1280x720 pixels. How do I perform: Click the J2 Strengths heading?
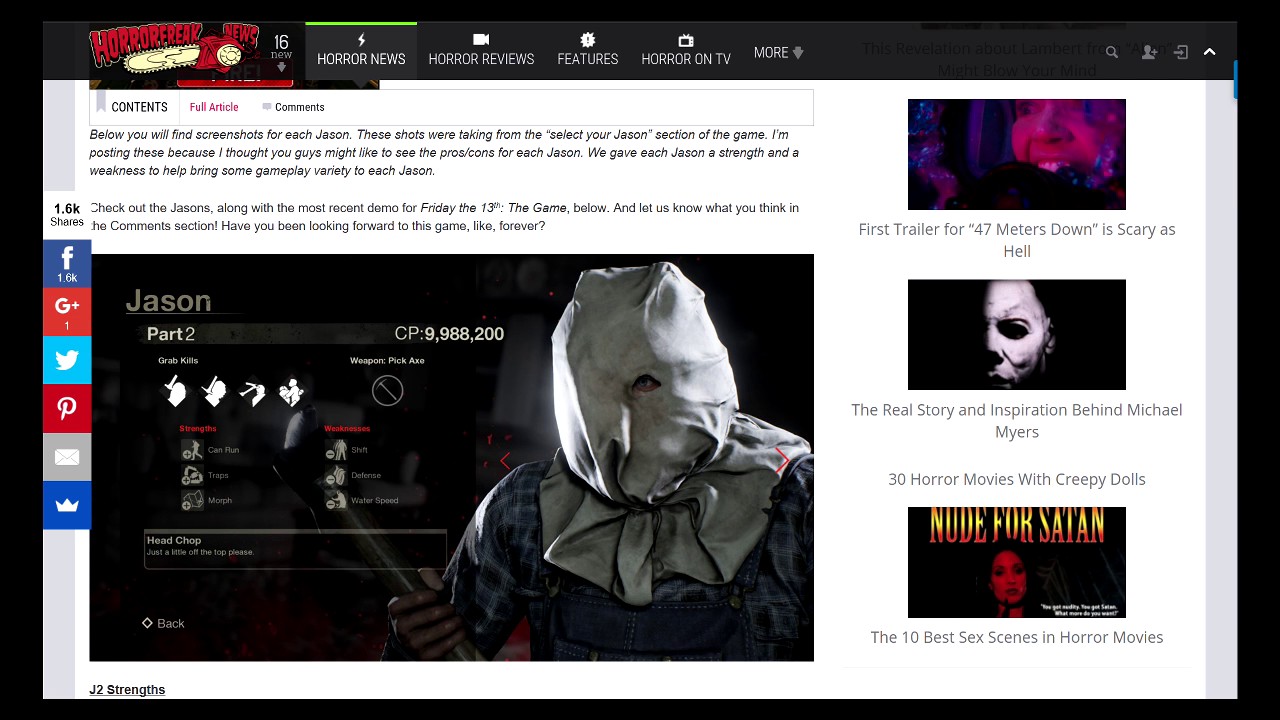[x=127, y=690]
